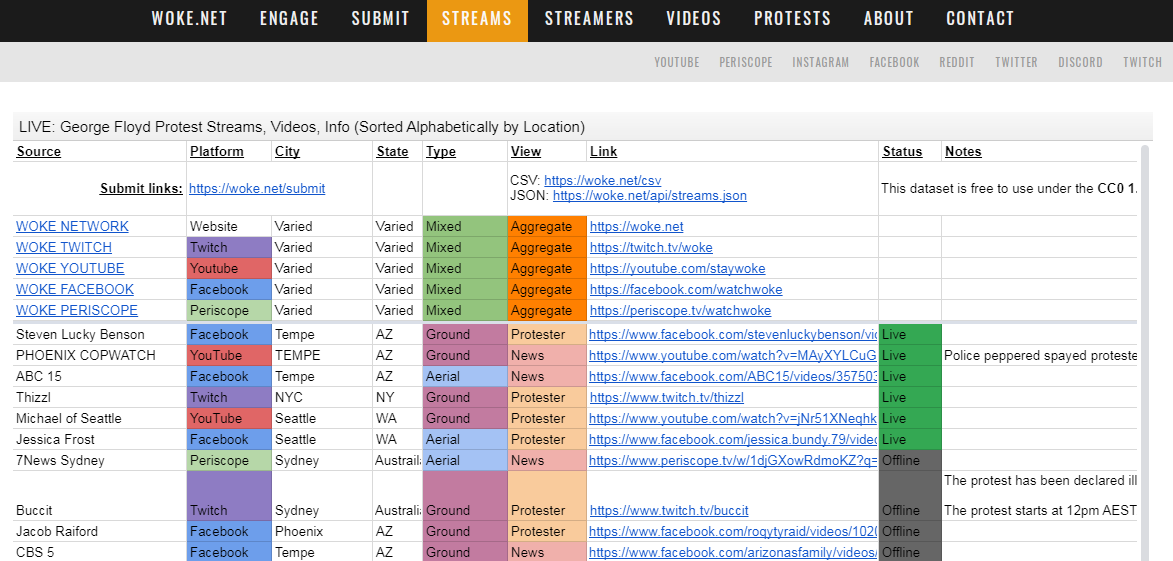Open the https://woke.net link
Screen dimensions: 1173x561
pyautogui.click(x=637, y=227)
